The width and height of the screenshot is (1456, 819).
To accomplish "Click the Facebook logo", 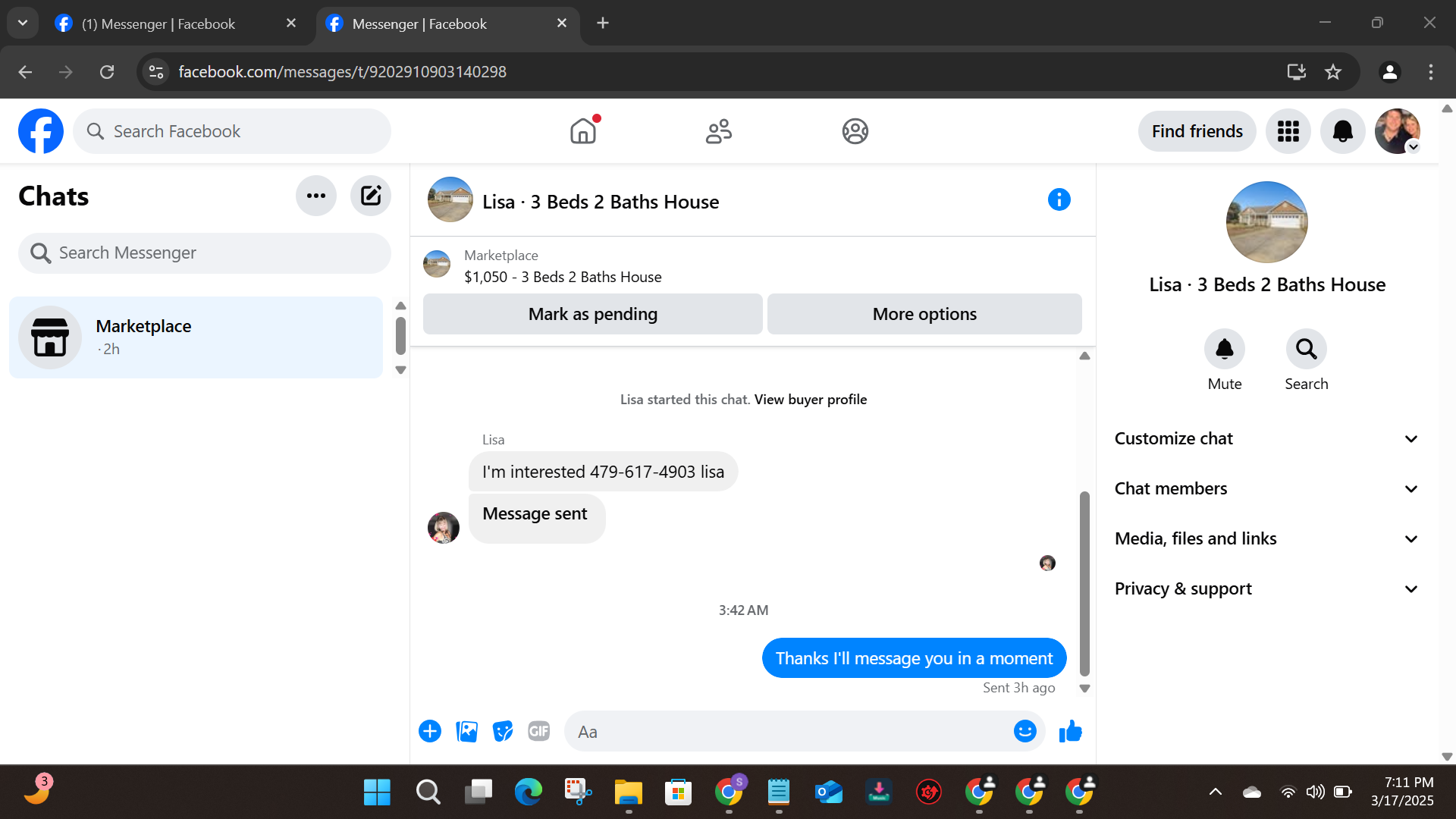I will pyautogui.click(x=41, y=131).
